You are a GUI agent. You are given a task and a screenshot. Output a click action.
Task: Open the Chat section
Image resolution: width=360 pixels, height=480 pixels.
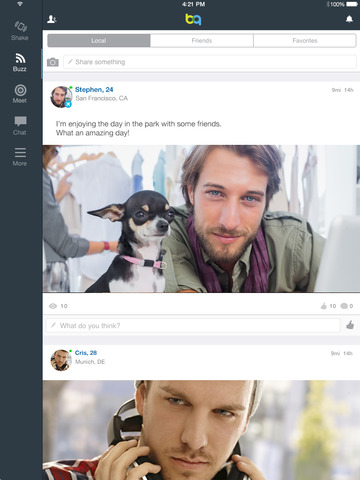coord(20,126)
